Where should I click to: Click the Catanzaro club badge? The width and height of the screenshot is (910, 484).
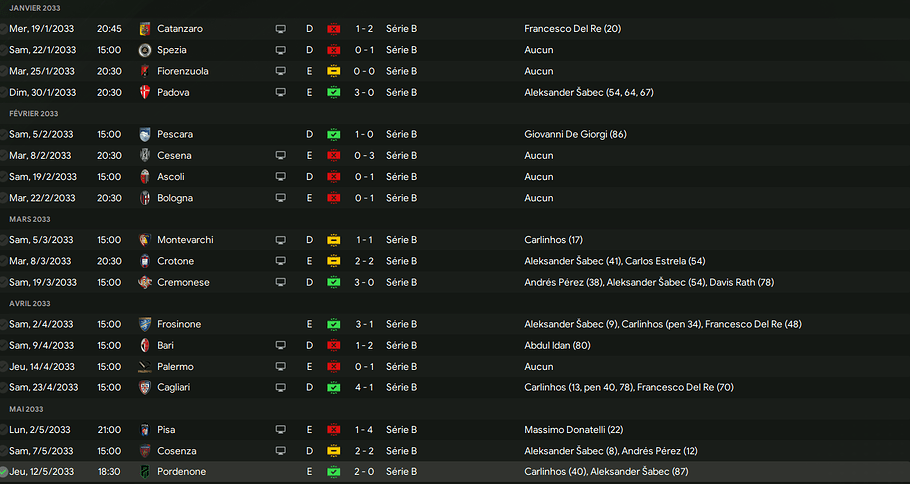click(x=145, y=29)
